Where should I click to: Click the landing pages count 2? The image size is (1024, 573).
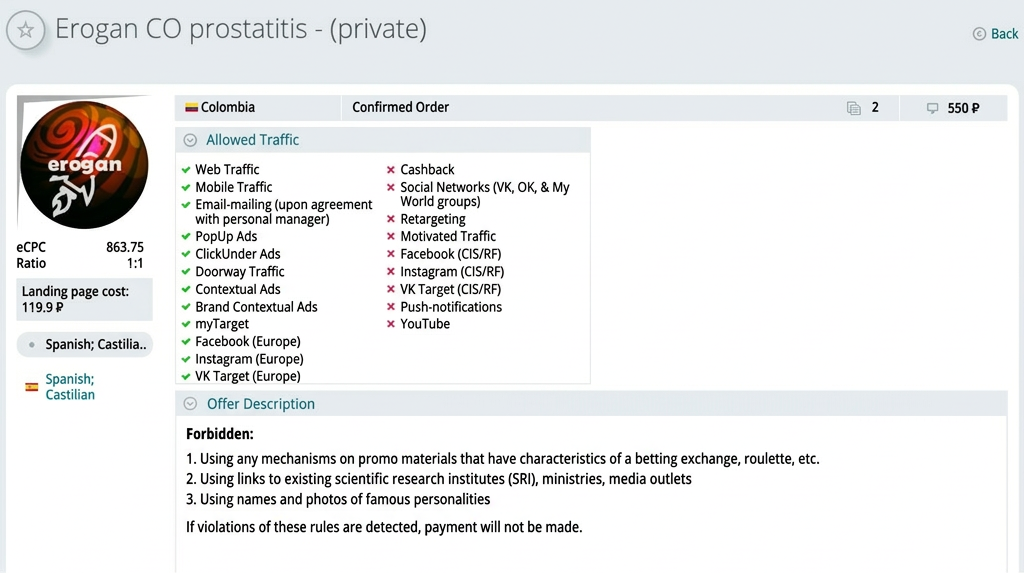[875, 108]
